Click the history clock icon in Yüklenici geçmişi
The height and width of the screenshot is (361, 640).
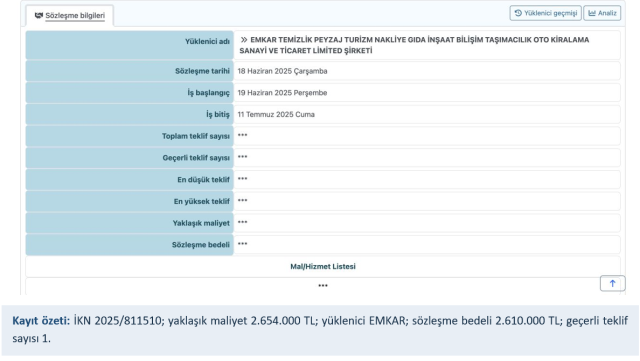click(x=518, y=13)
